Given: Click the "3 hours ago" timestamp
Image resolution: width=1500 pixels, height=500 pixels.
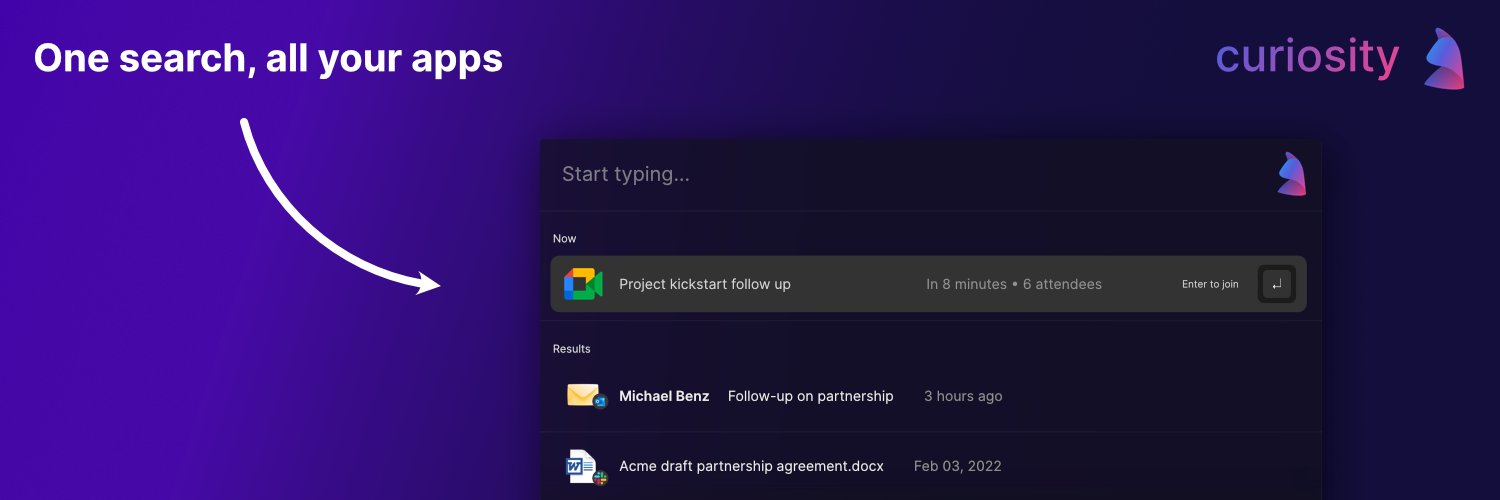Looking at the screenshot, I should (963, 396).
